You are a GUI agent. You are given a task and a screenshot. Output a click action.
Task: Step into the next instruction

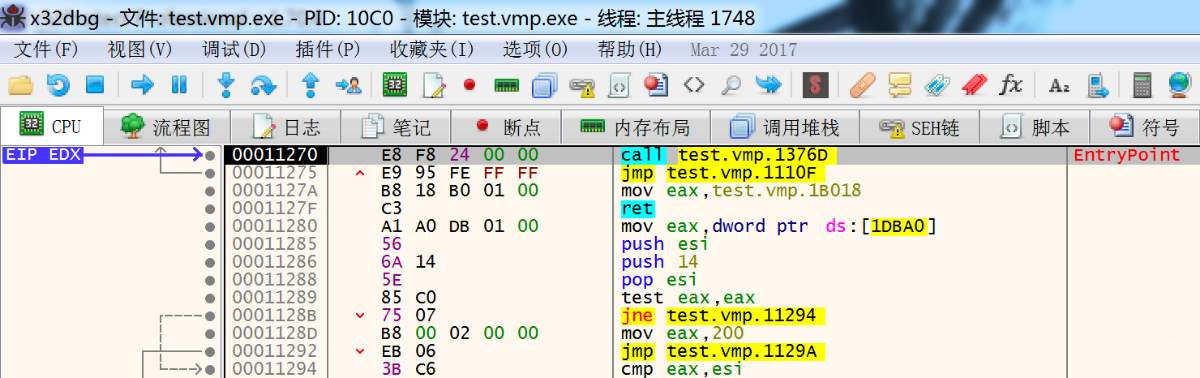click(x=226, y=85)
